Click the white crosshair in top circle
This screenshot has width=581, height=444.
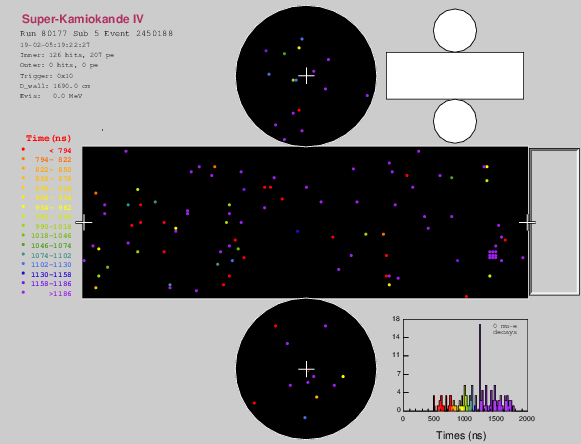tap(306, 76)
